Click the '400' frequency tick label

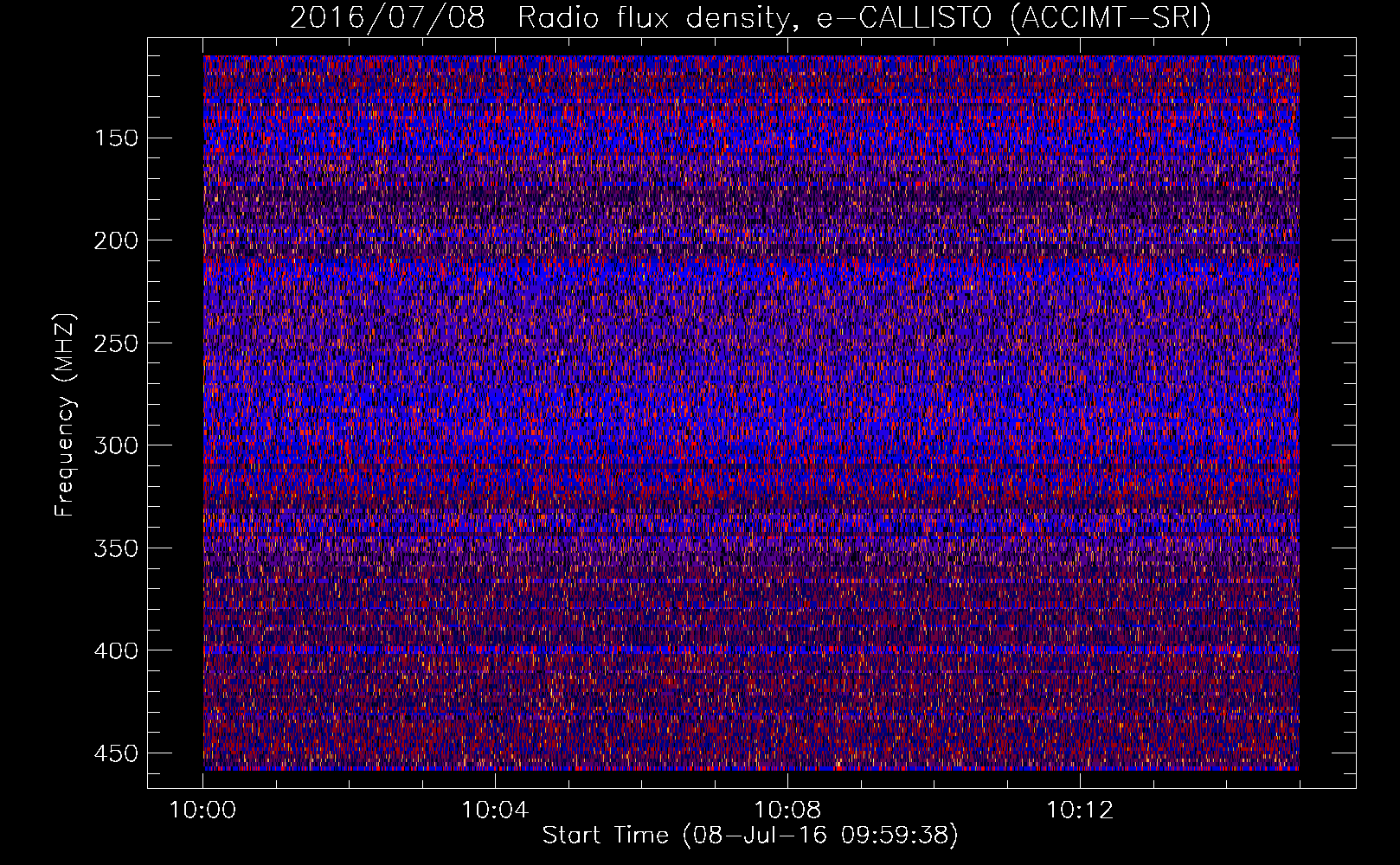[115, 650]
